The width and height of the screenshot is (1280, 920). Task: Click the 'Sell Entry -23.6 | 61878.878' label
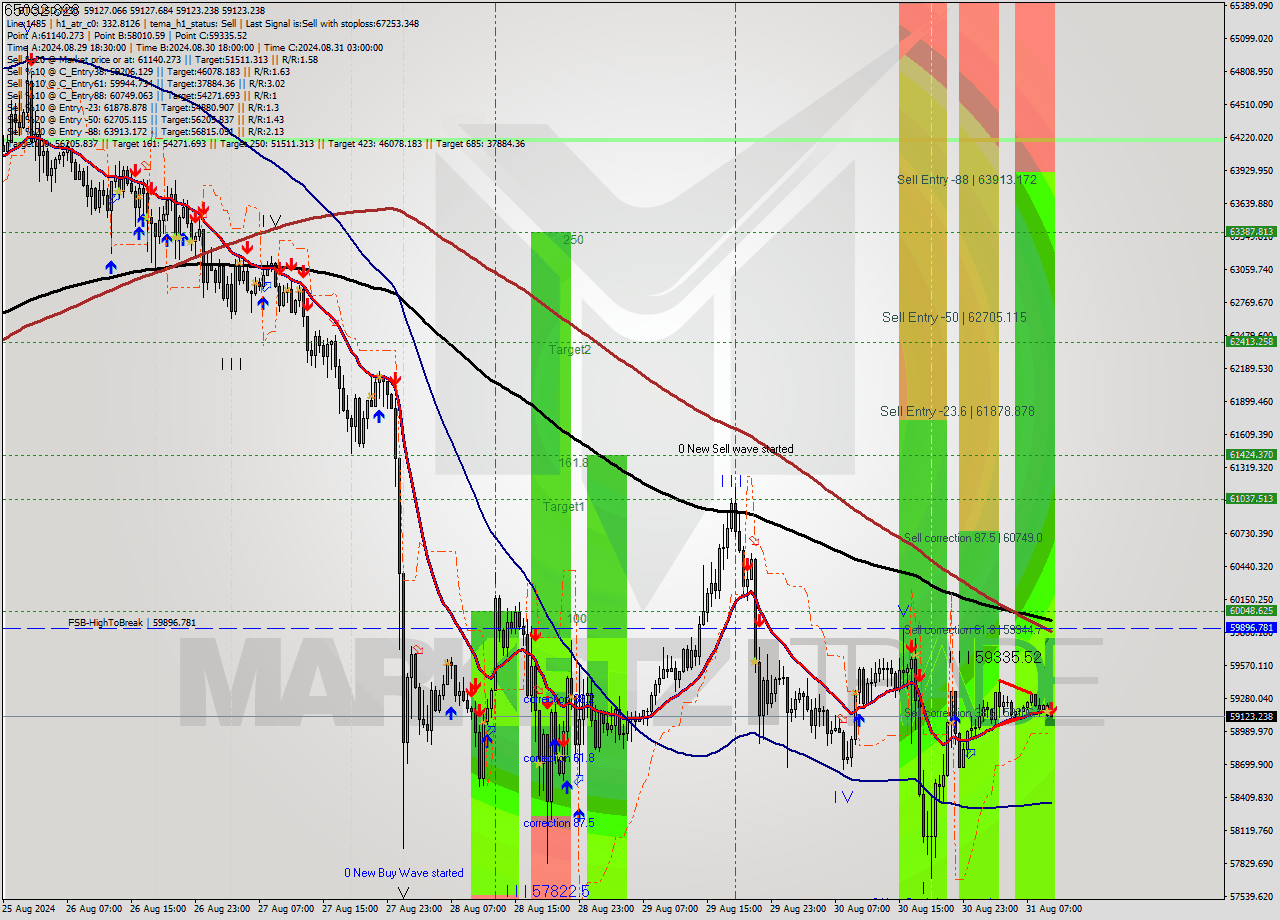coord(957,411)
